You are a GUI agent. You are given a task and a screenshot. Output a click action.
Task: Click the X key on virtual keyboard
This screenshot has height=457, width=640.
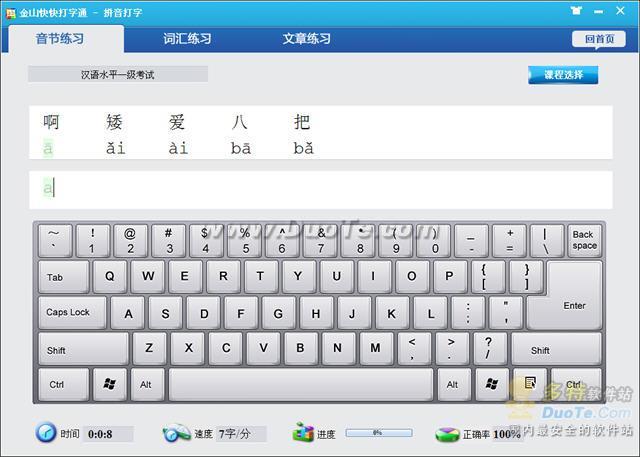pyautogui.click(x=187, y=348)
